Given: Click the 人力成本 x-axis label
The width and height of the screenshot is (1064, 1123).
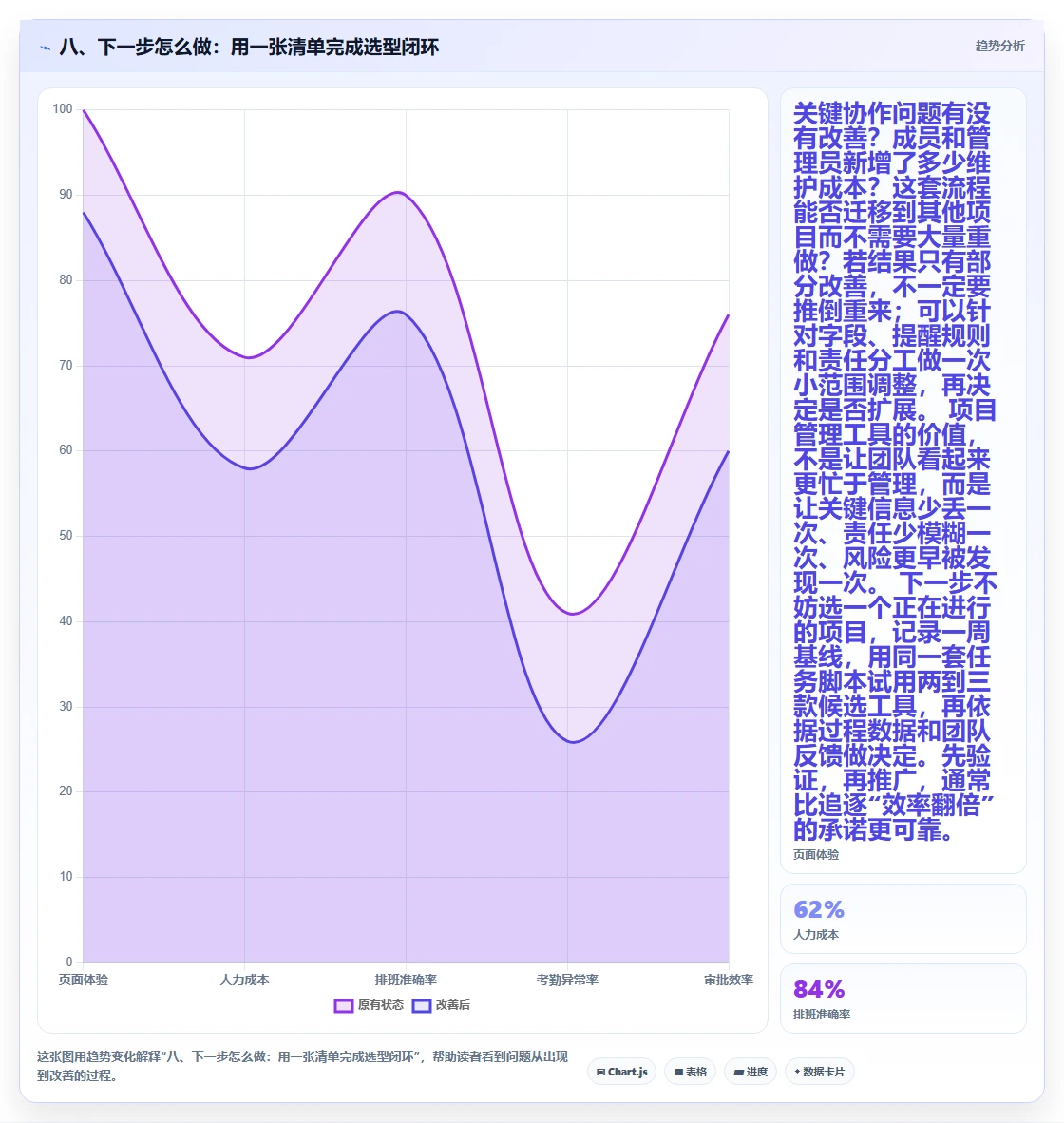Looking at the screenshot, I should point(244,980).
